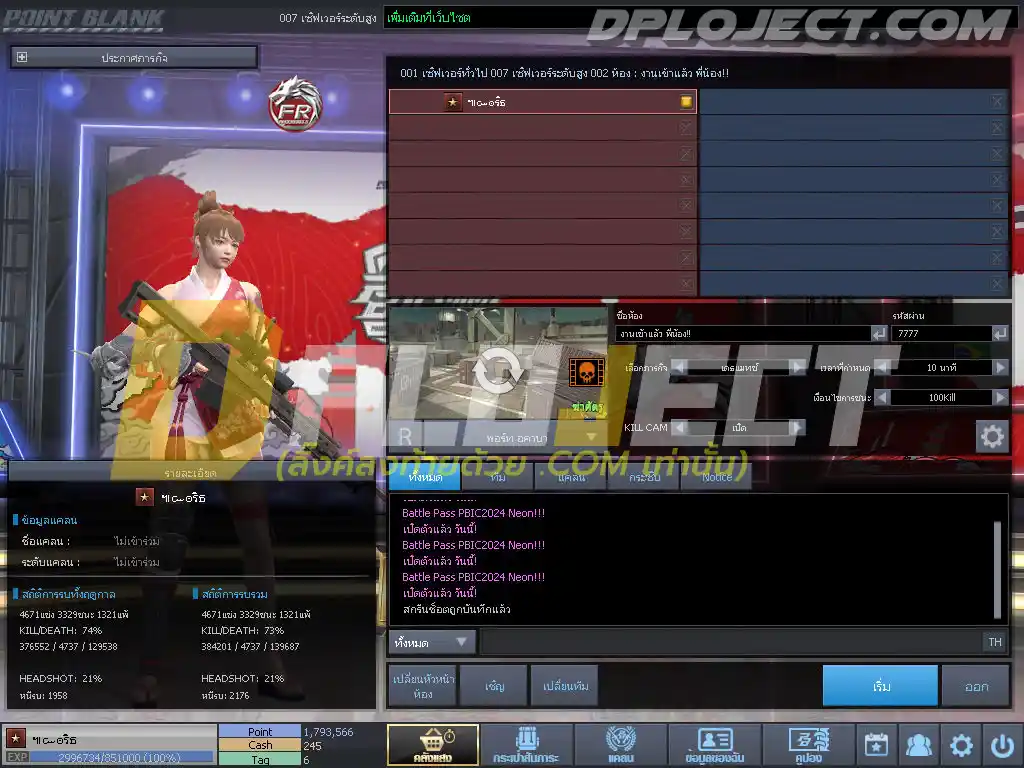The width and height of the screenshot is (1024, 768).
Task: Click the EXP progress bar
Action: click(x=121, y=757)
